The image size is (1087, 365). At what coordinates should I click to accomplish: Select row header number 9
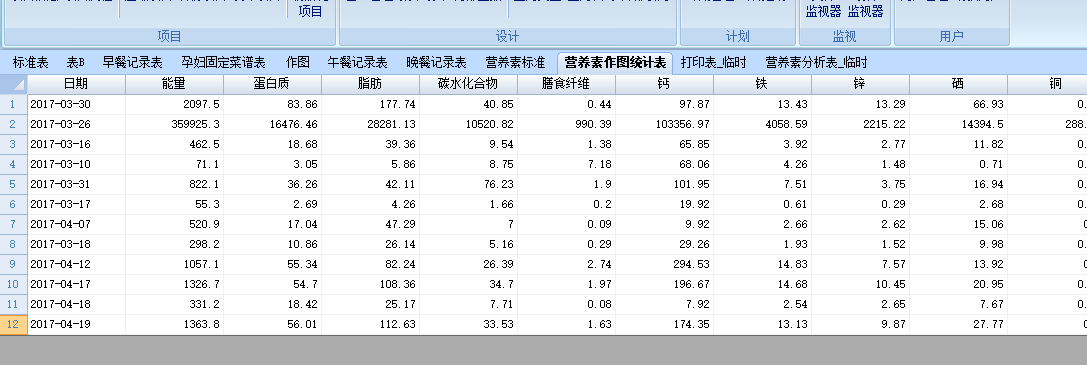[14, 265]
